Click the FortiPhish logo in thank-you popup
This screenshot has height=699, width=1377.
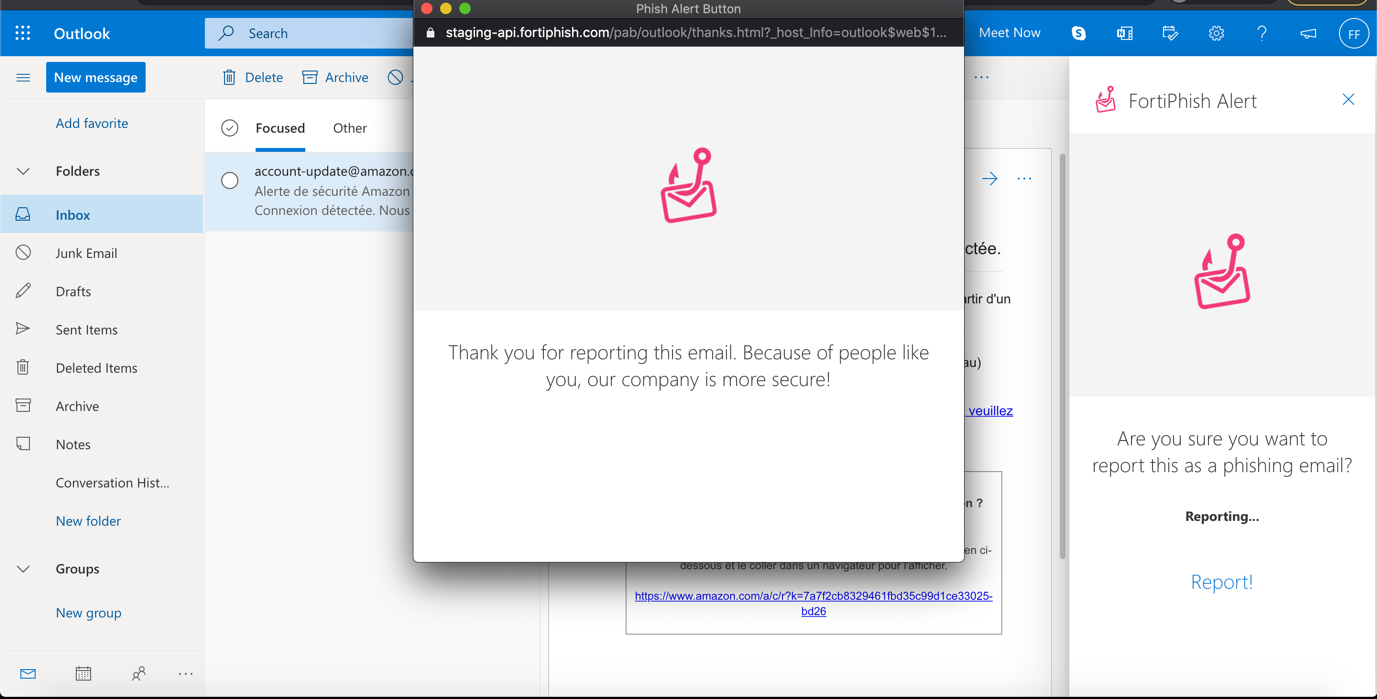tap(689, 185)
